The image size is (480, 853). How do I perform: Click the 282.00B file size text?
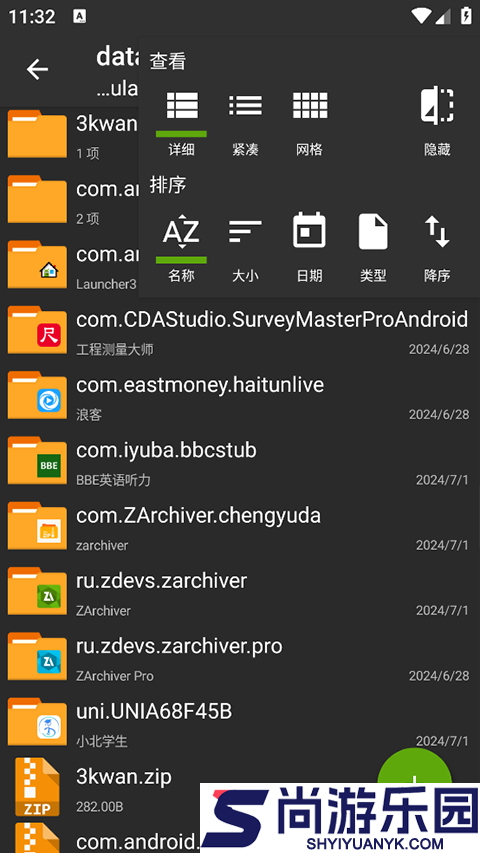click(x=100, y=806)
